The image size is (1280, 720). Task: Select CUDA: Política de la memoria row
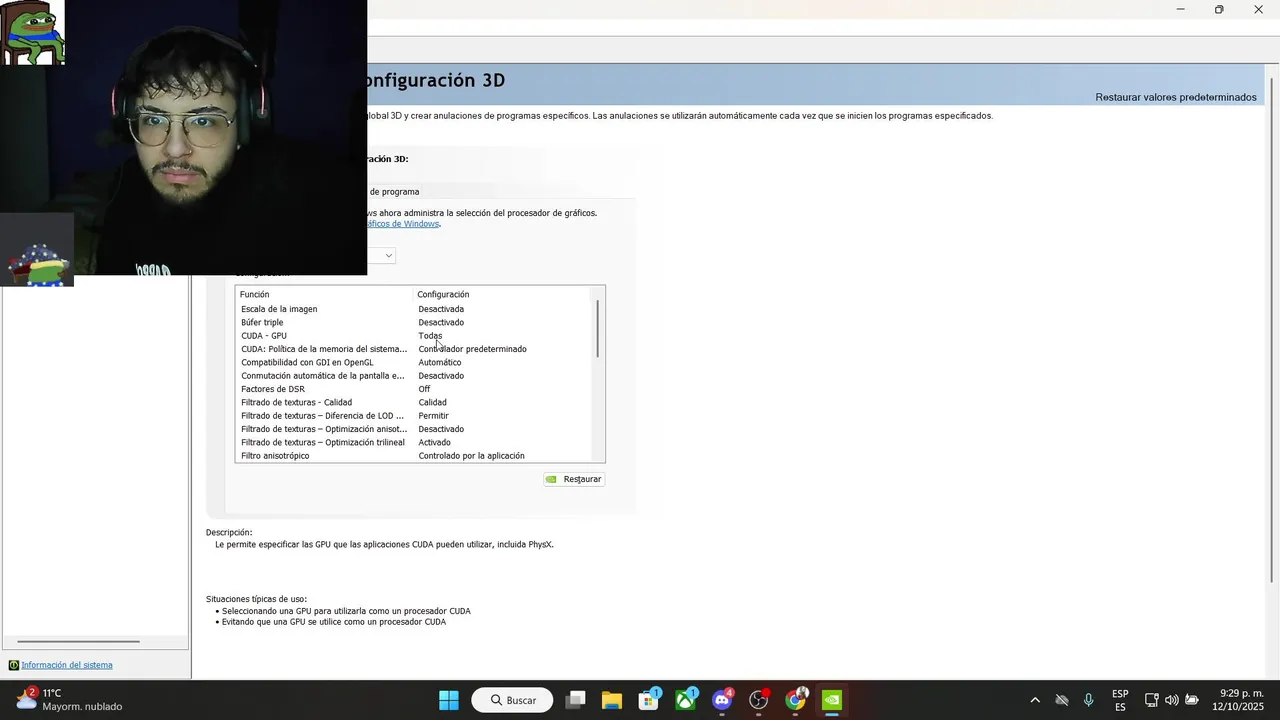coord(415,349)
